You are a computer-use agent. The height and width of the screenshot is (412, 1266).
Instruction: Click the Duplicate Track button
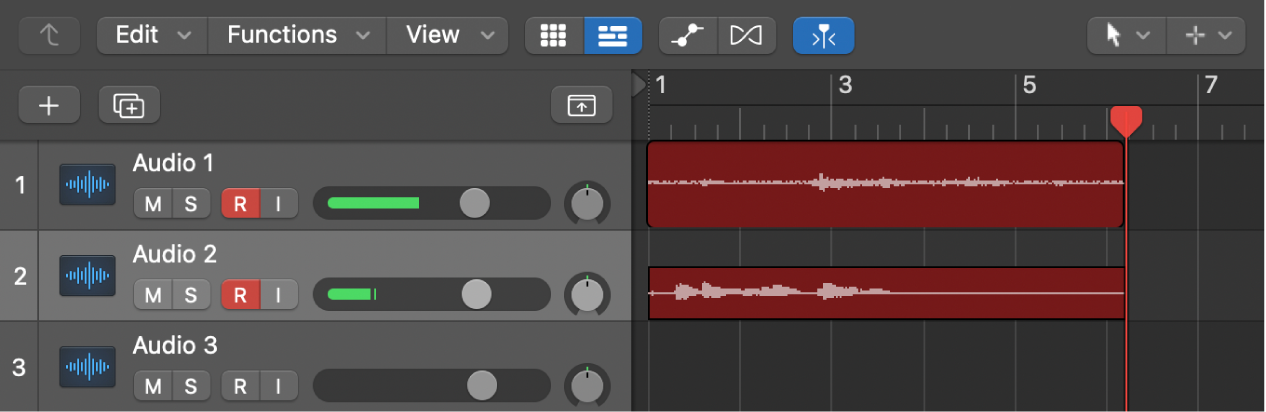pos(129,104)
